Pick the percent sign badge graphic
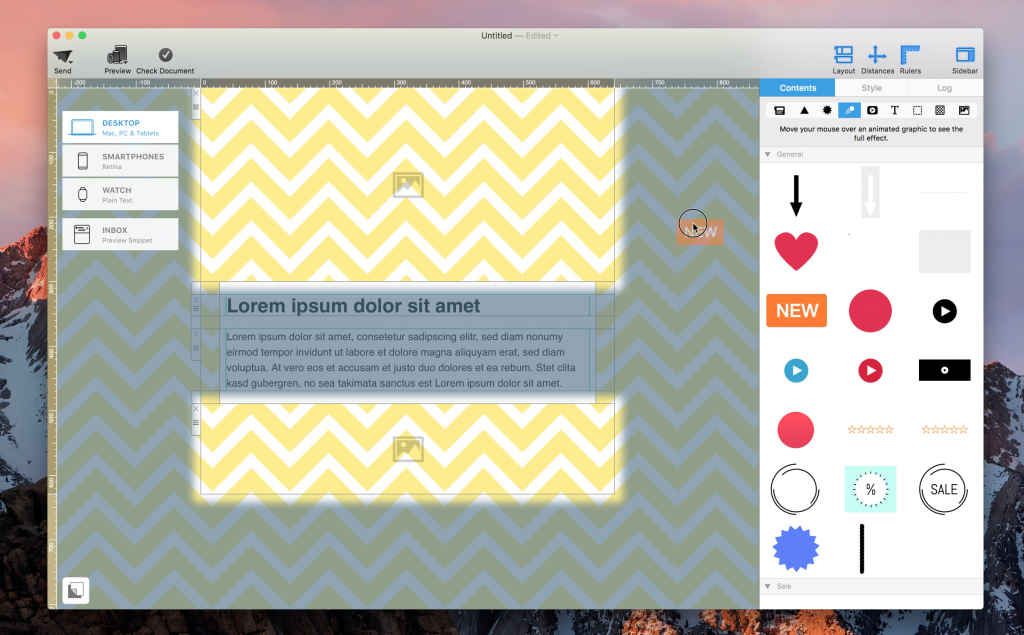The height and width of the screenshot is (635, 1024). point(870,489)
